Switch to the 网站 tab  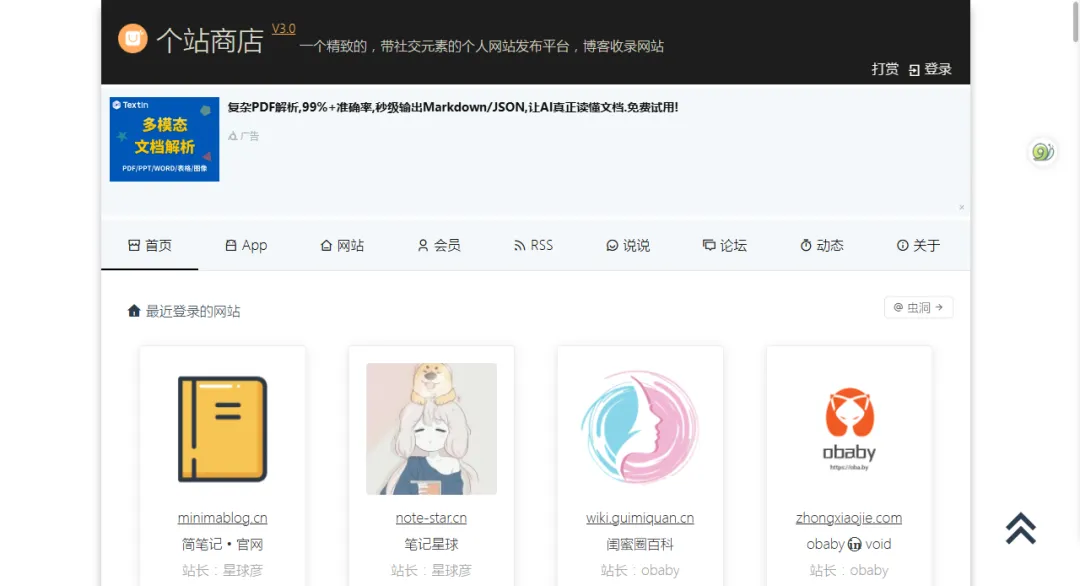[x=342, y=245]
